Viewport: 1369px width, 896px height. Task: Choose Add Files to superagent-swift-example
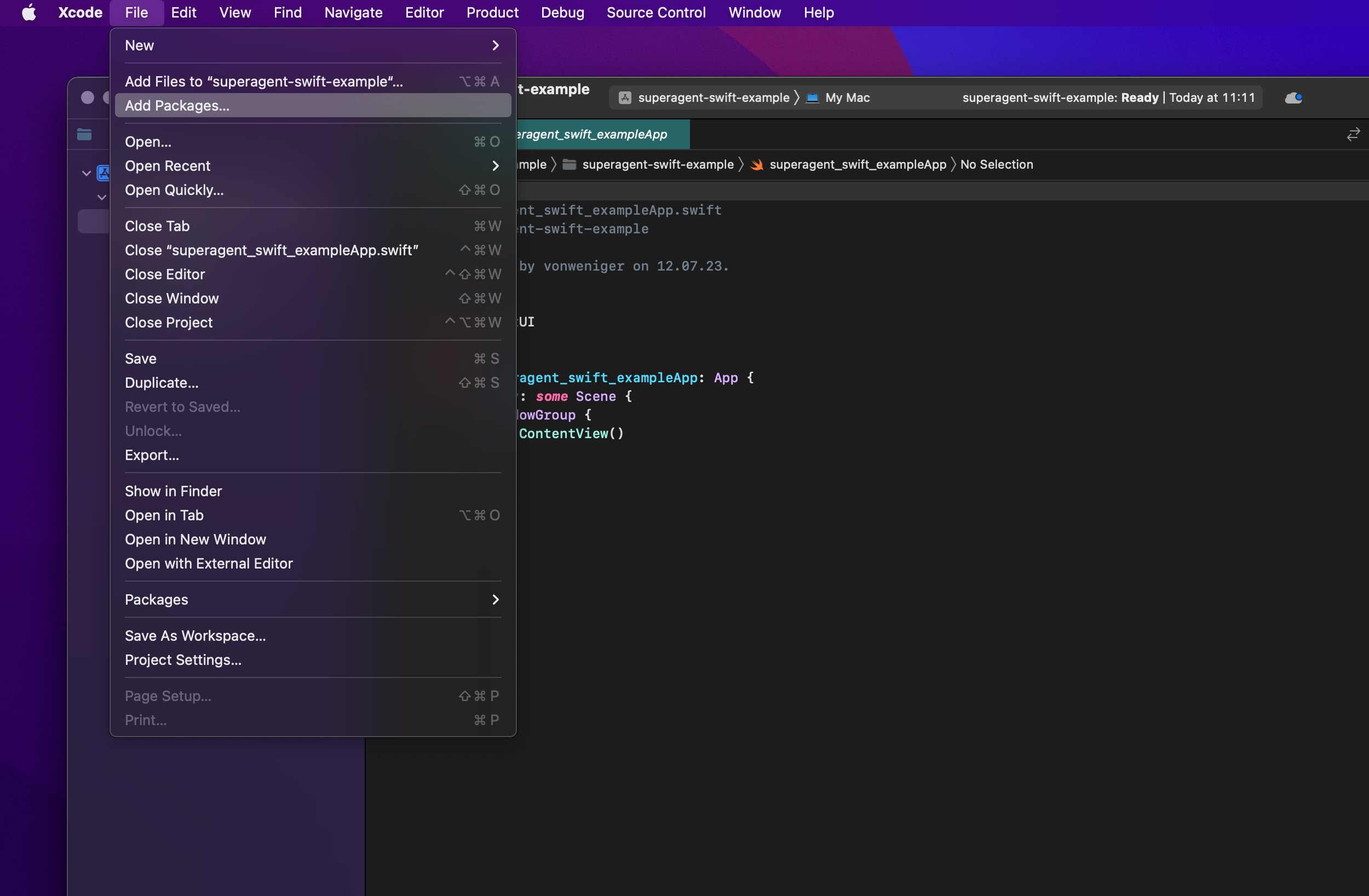[x=313, y=82]
